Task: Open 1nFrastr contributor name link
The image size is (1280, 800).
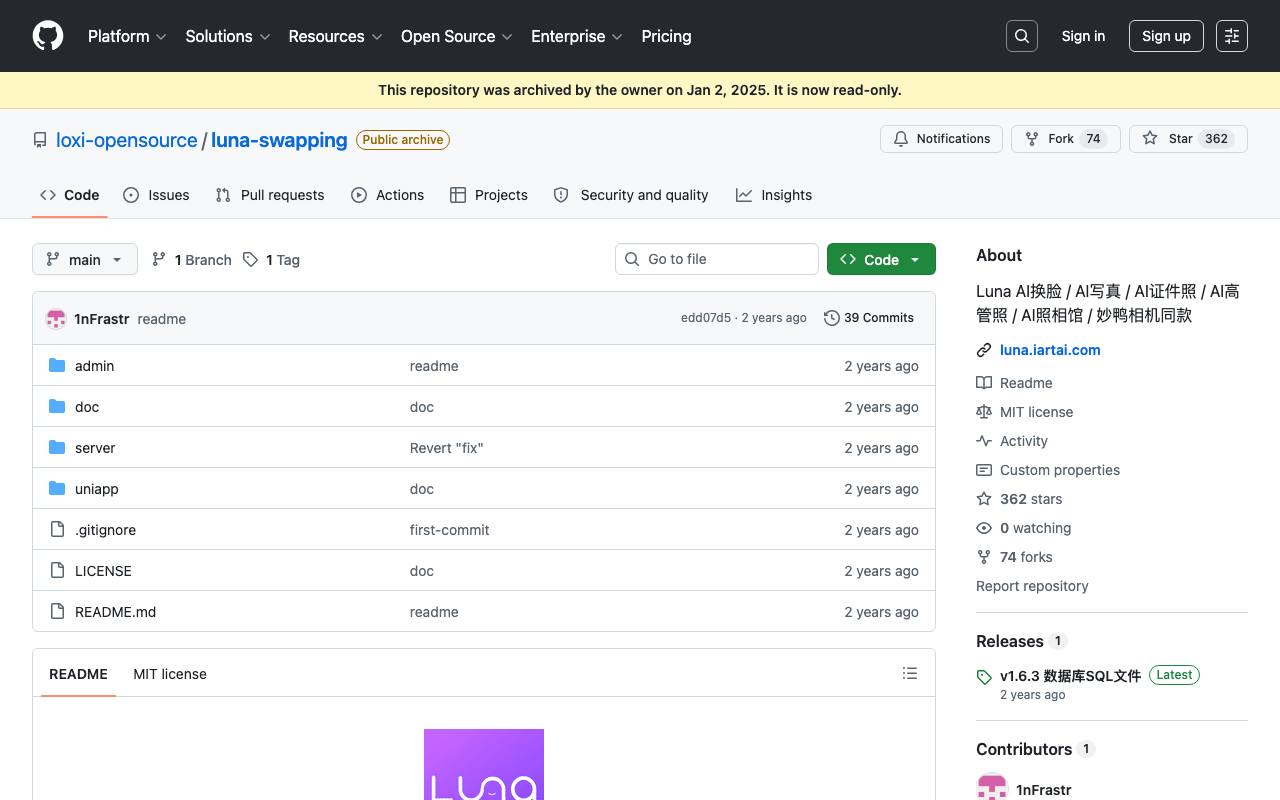Action: tap(1044, 790)
